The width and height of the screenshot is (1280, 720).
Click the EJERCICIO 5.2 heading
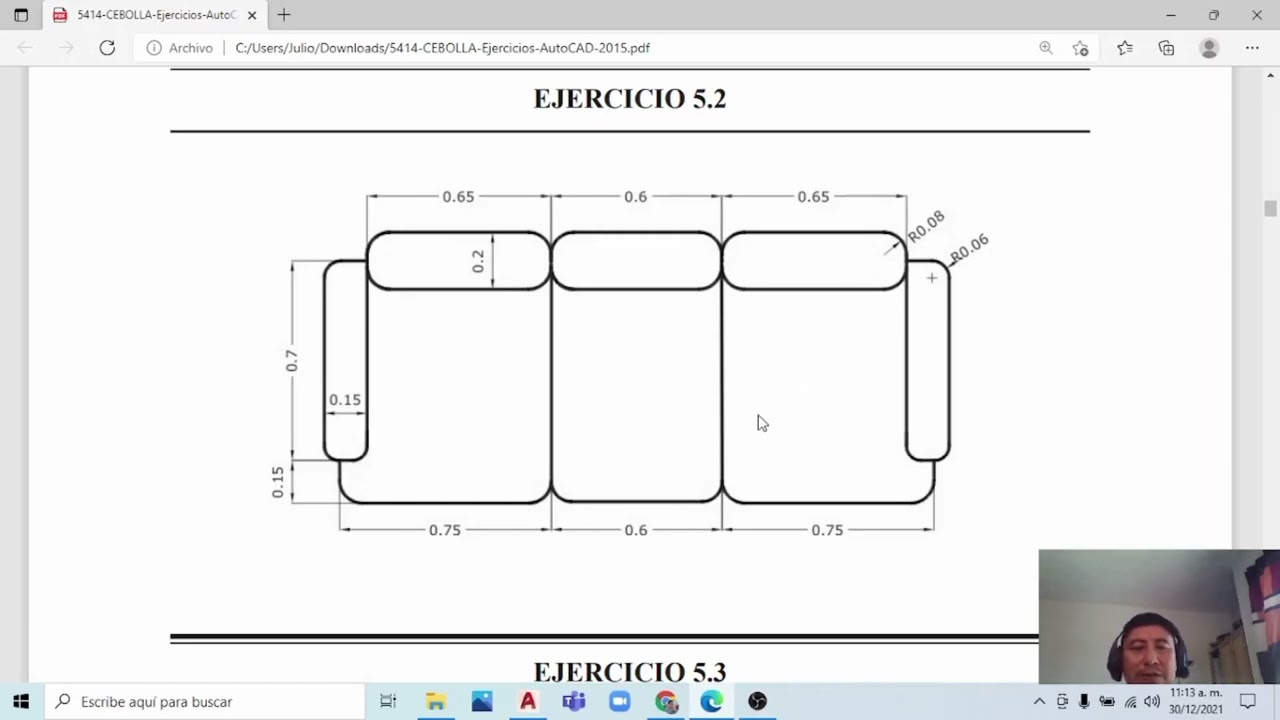629,98
